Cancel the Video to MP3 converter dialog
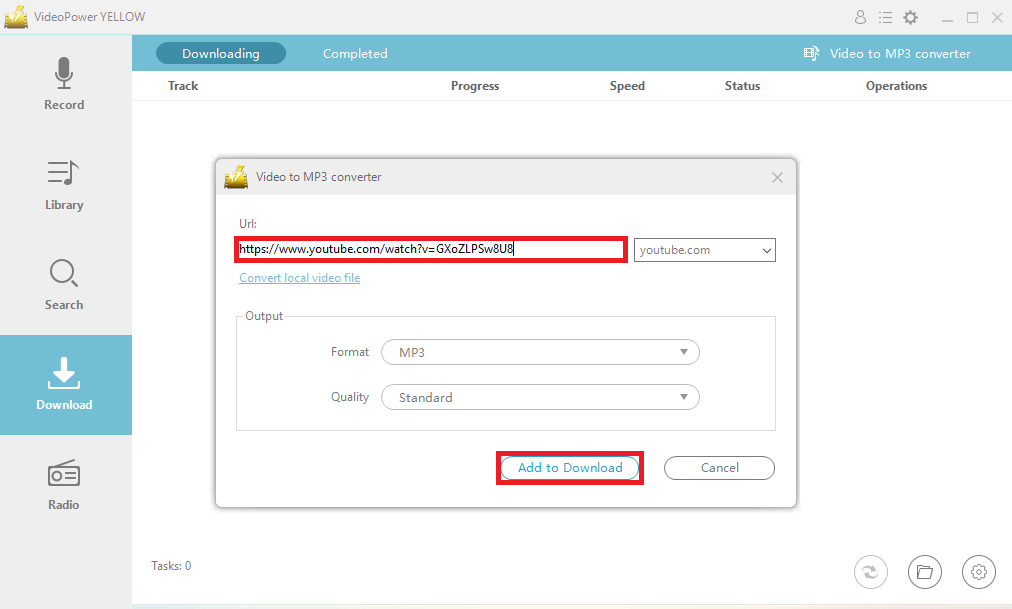This screenshot has width=1012, height=609. point(719,468)
